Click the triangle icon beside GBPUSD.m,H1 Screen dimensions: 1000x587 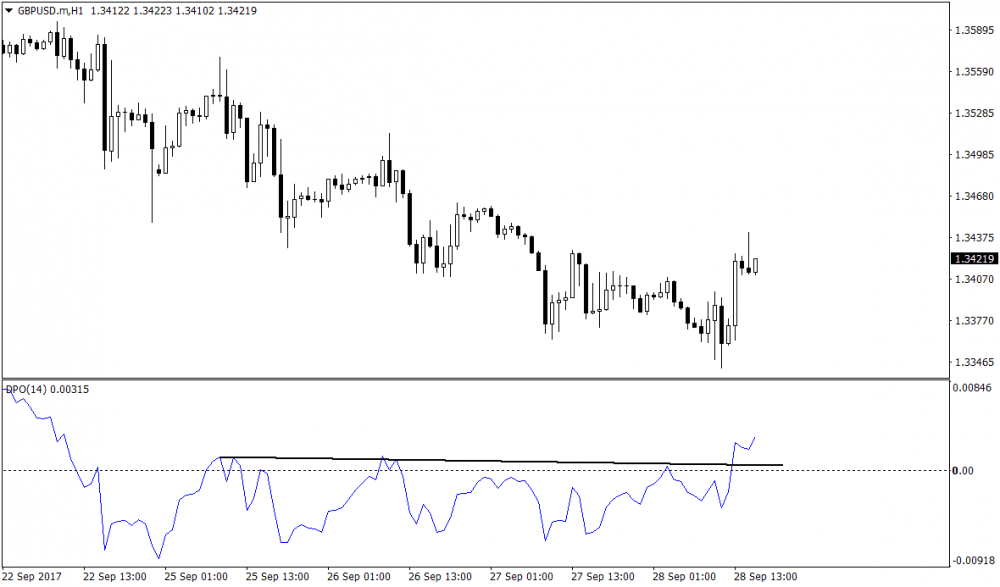9,11
